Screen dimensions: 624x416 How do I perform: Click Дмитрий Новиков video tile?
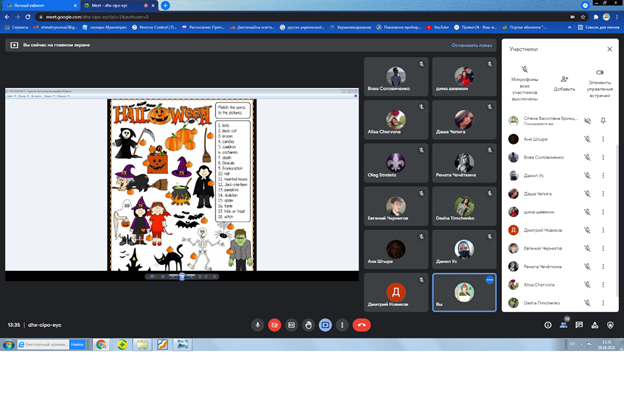point(396,292)
